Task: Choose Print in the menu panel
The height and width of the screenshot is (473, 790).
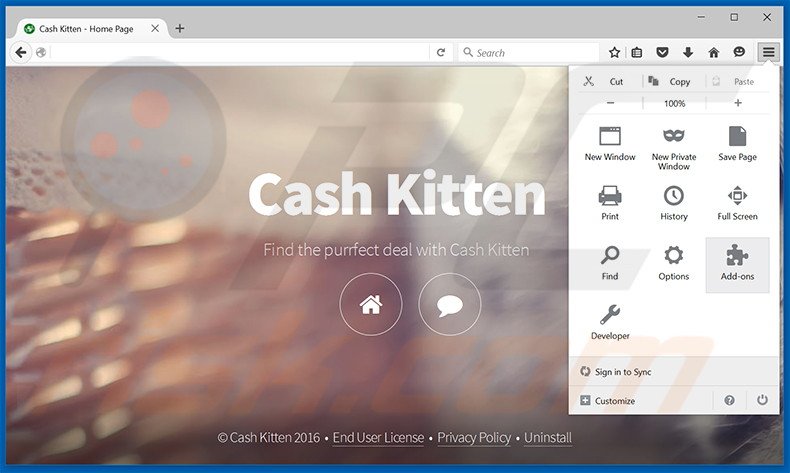Action: click(x=610, y=204)
